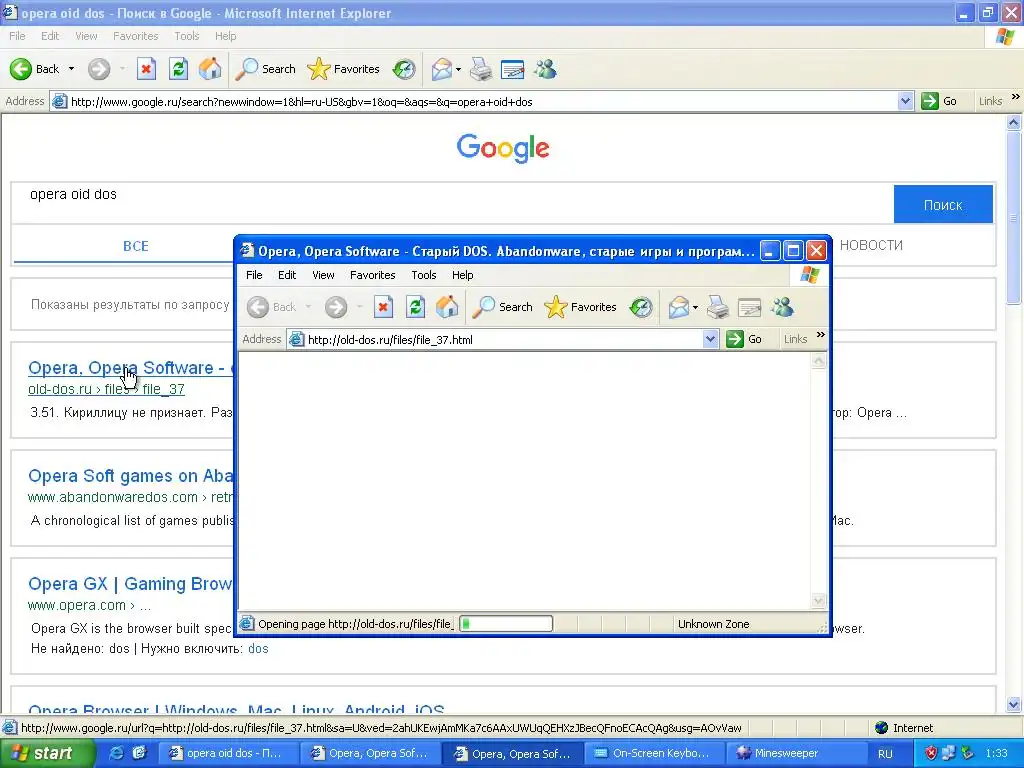This screenshot has width=1024, height=768.
Task: Click Forward arrow in Opera popup toolbar
Action: pos(336,306)
